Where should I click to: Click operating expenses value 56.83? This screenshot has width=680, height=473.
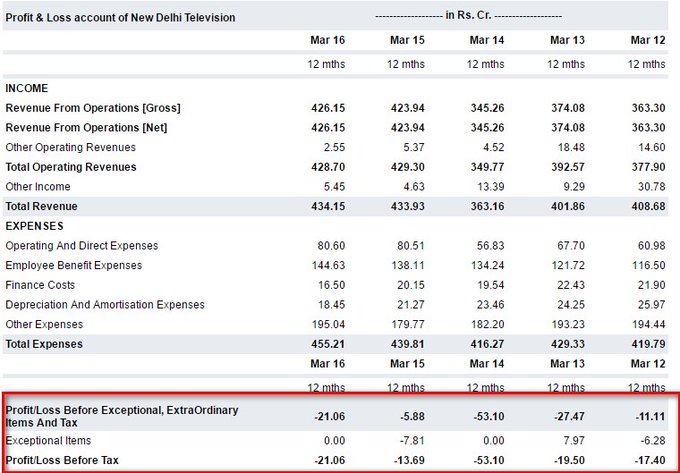(490, 246)
